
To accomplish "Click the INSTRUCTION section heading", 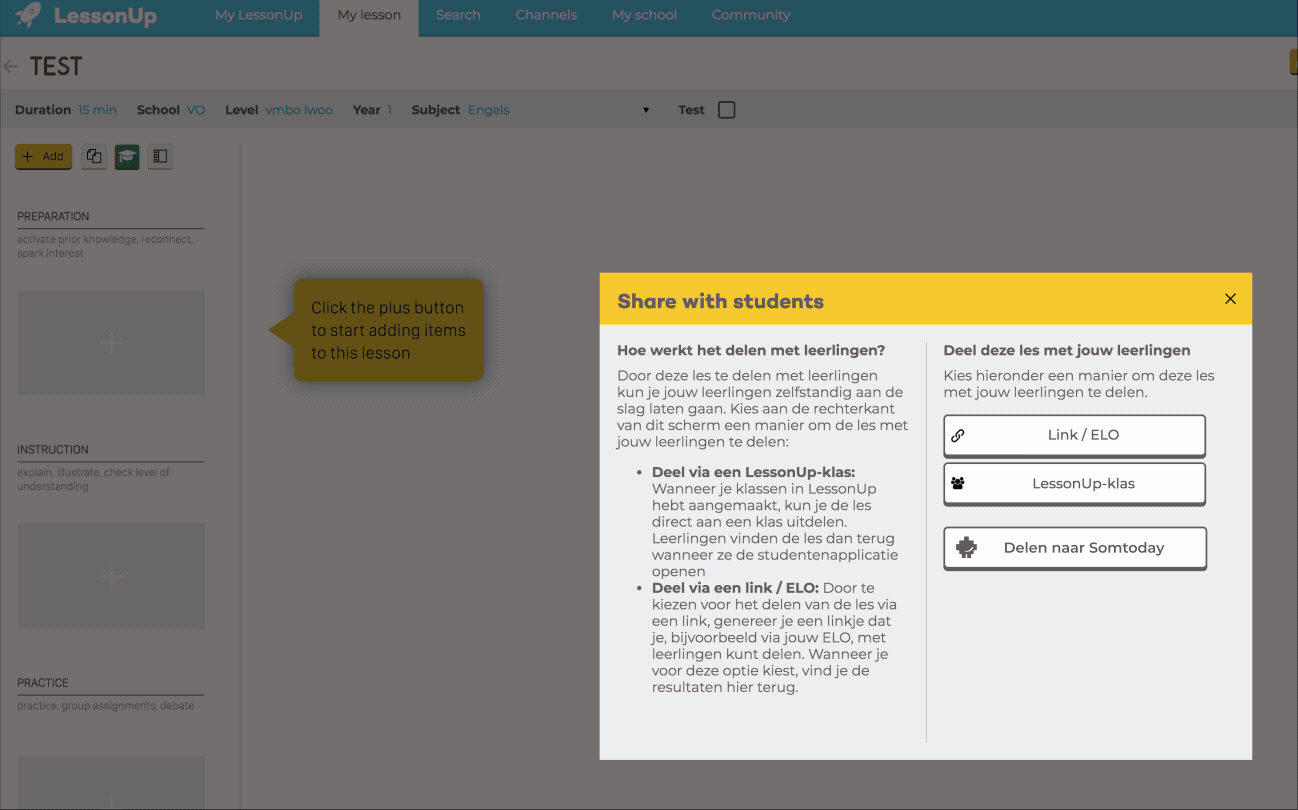I will click(53, 450).
